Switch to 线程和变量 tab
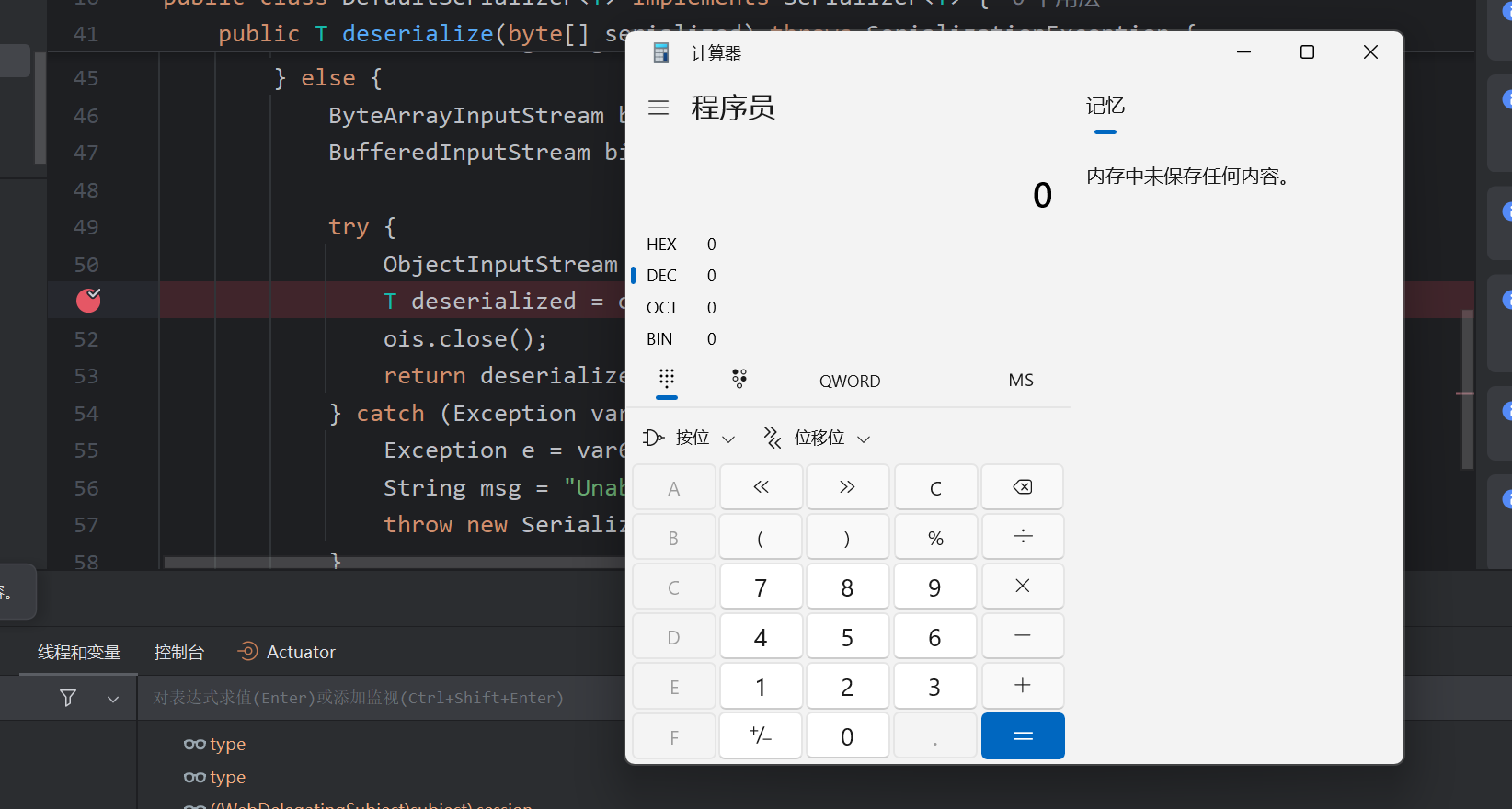The height and width of the screenshot is (809, 1512). pyautogui.click(x=79, y=652)
